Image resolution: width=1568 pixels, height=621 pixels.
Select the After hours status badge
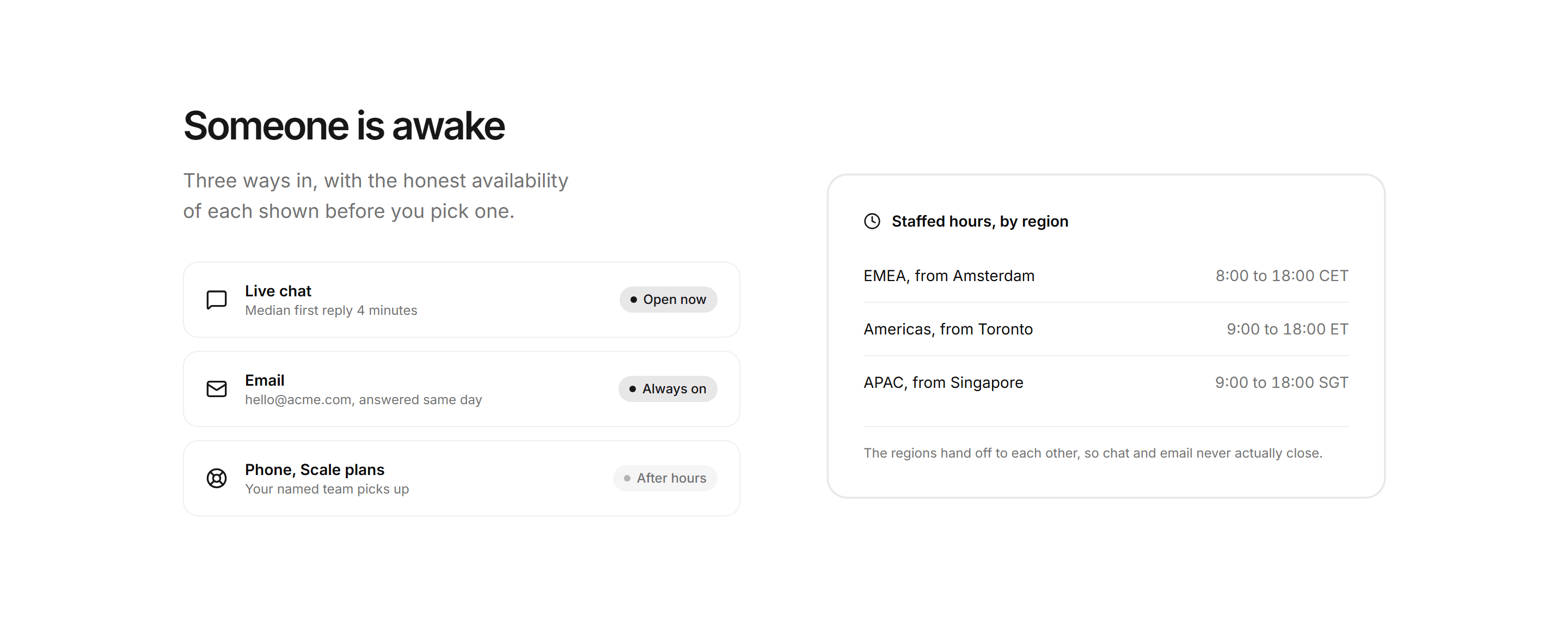[x=665, y=478]
